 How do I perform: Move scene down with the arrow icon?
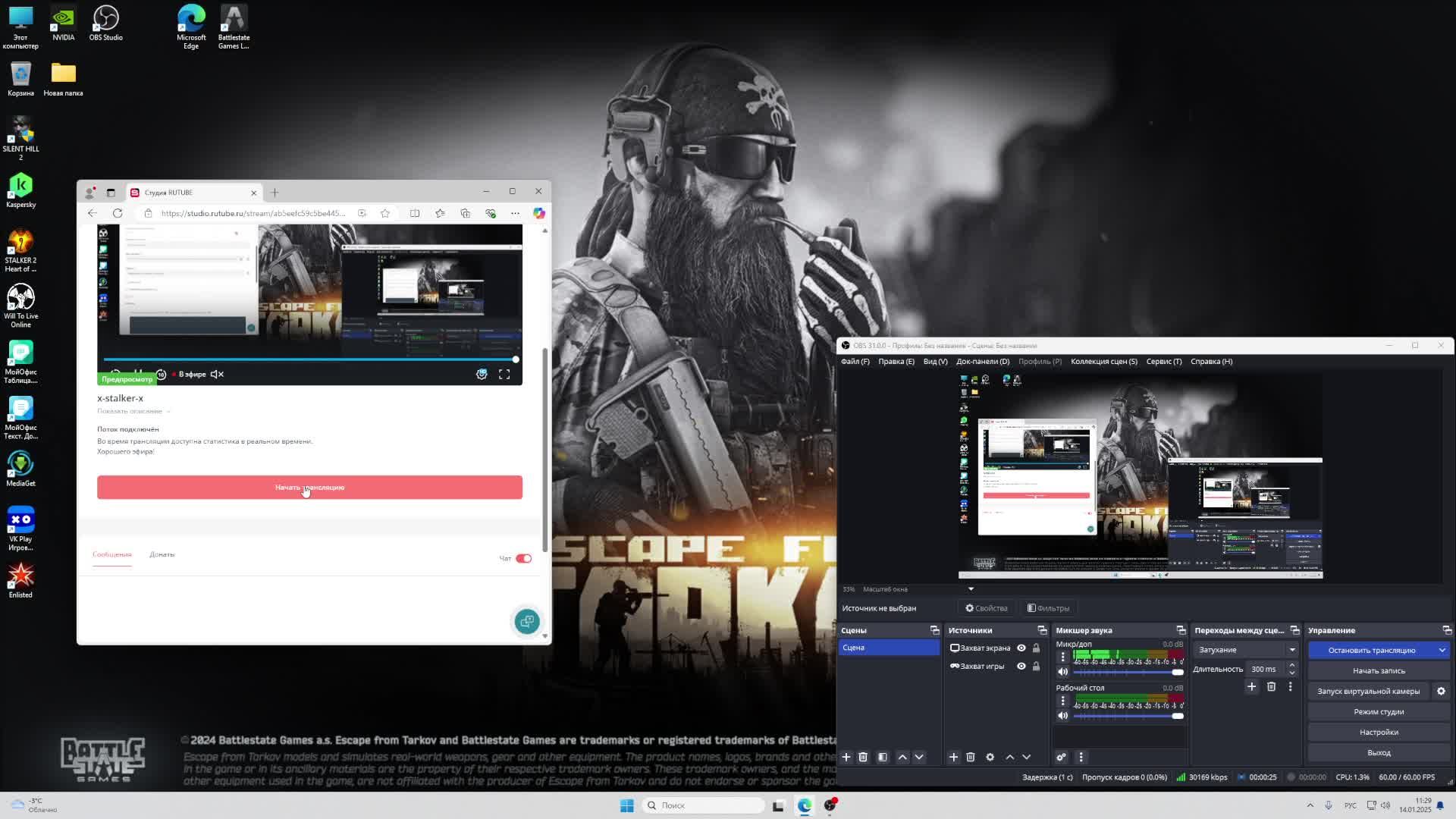point(919,757)
